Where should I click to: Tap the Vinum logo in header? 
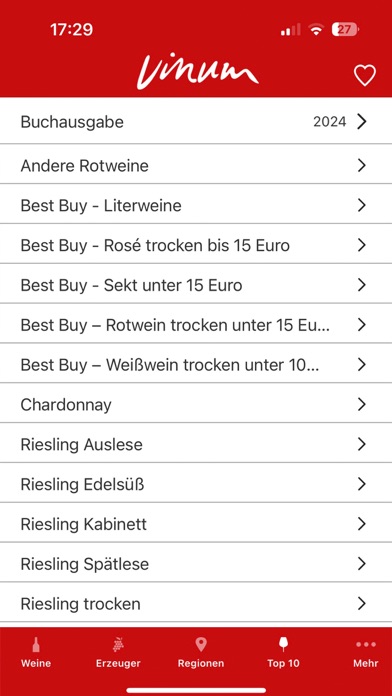pos(197,73)
